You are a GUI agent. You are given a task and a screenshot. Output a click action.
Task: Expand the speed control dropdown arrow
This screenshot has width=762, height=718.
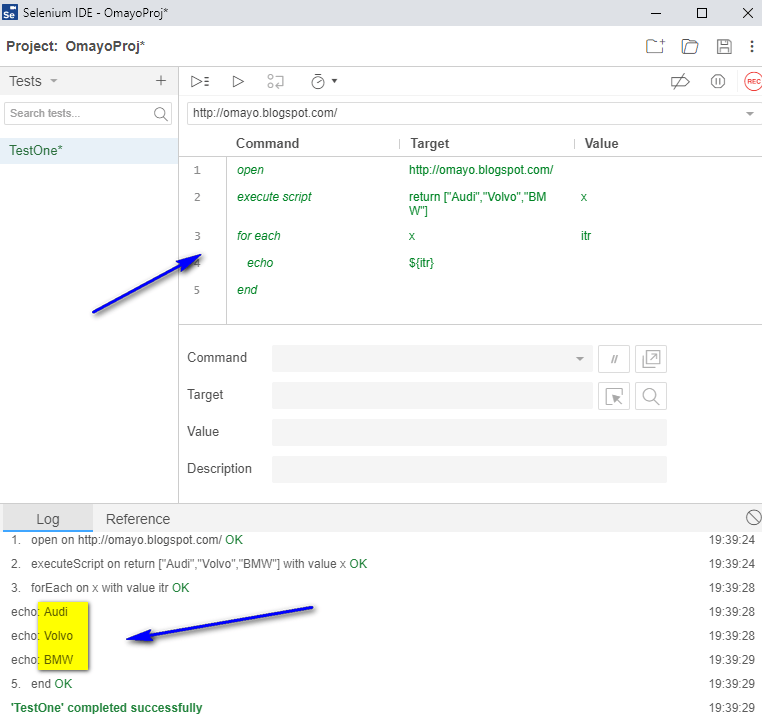(x=334, y=81)
